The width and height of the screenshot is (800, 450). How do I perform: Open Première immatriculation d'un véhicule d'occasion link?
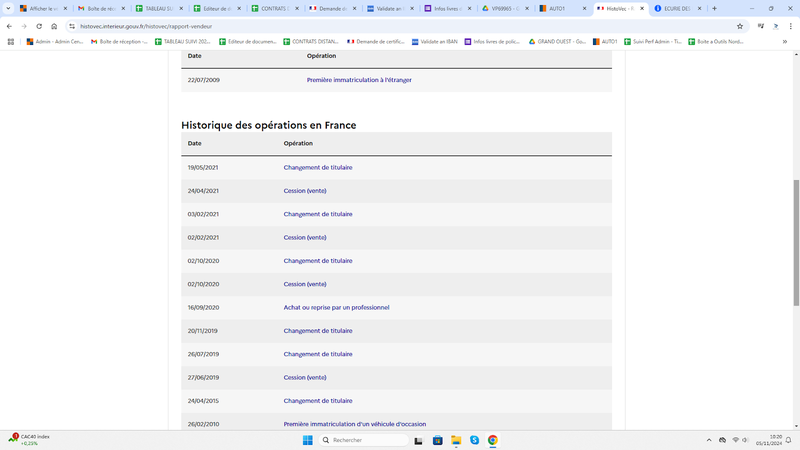coord(355,424)
